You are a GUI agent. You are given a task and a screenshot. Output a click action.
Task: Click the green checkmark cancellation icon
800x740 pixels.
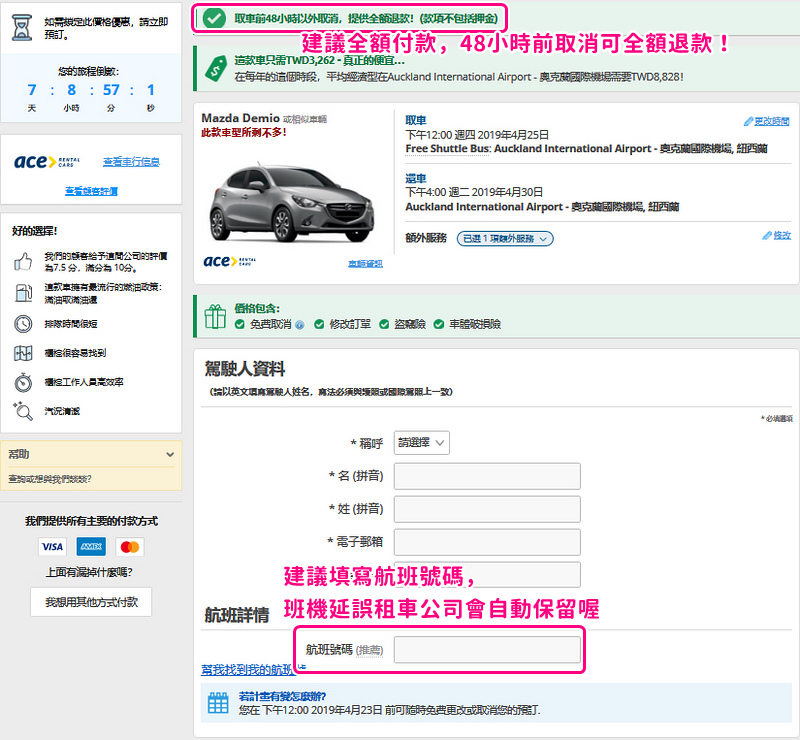click(x=214, y=19)
